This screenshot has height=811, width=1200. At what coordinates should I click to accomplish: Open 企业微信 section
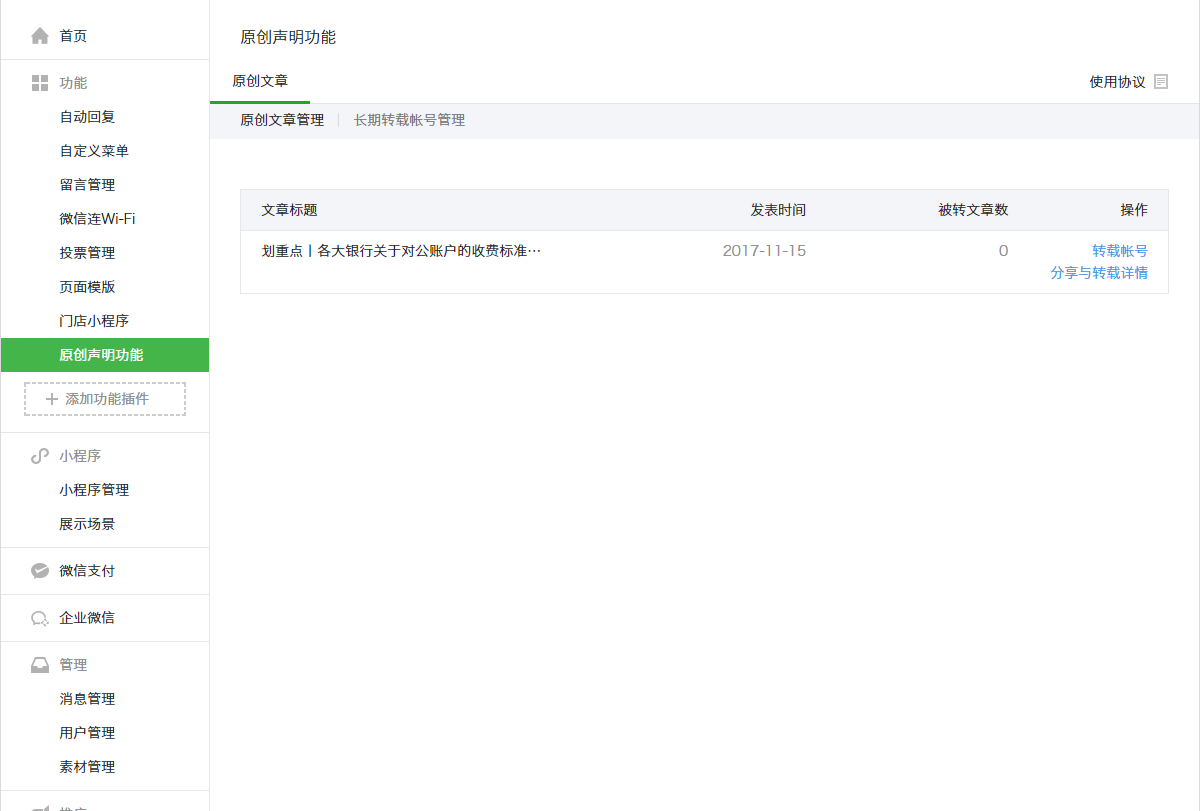coord(87,618)
